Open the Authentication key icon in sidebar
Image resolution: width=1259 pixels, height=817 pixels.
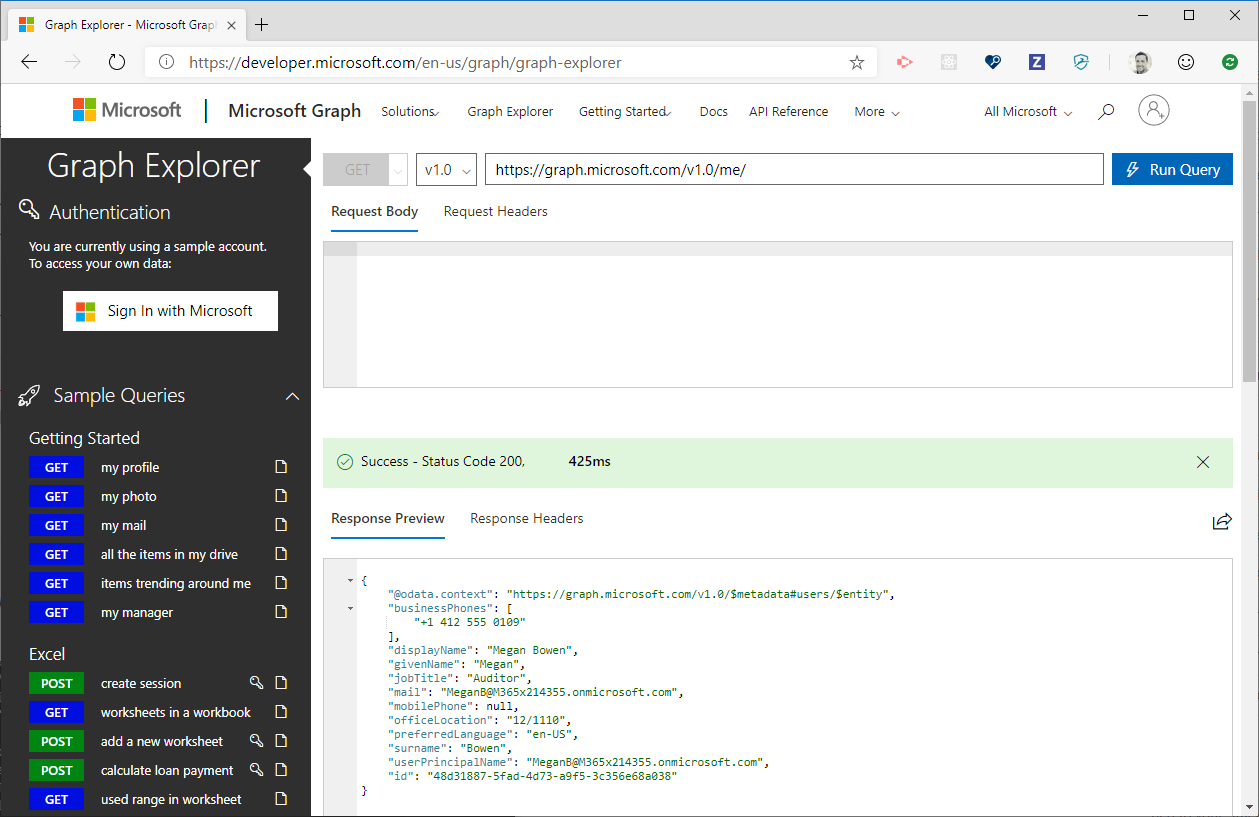pos(30,211)
